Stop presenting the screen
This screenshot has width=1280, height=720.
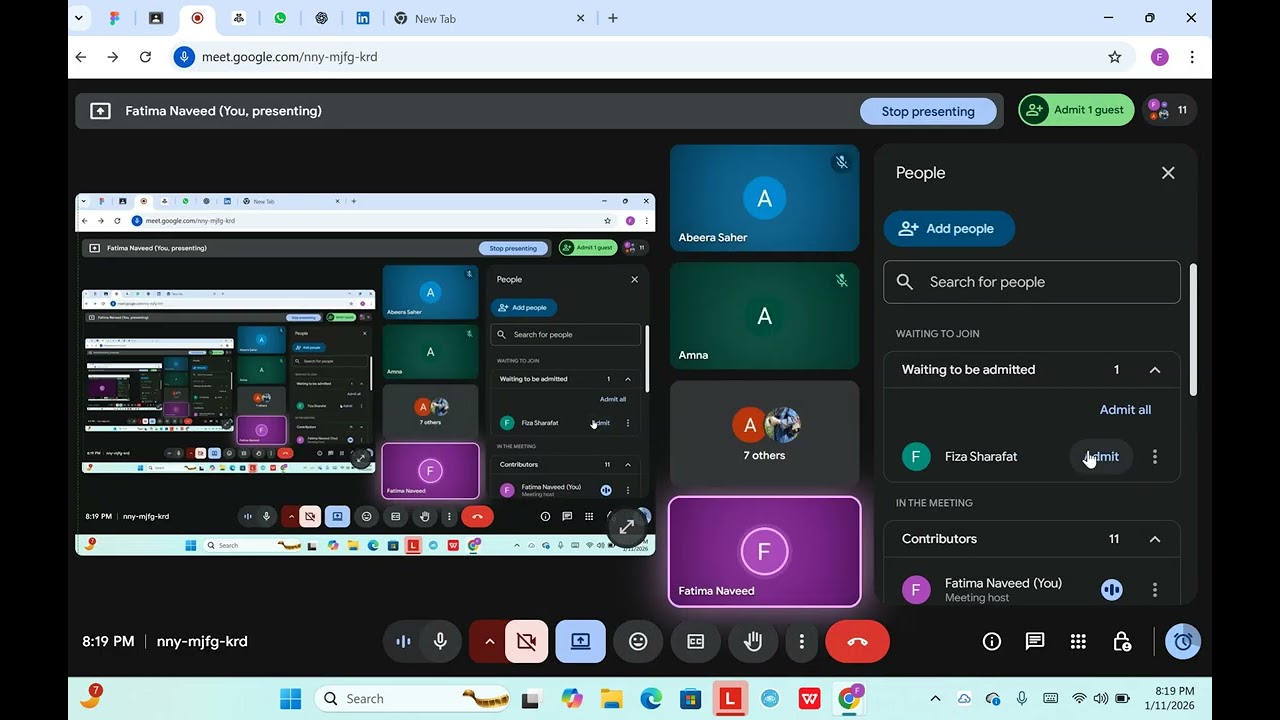(928, 111)
